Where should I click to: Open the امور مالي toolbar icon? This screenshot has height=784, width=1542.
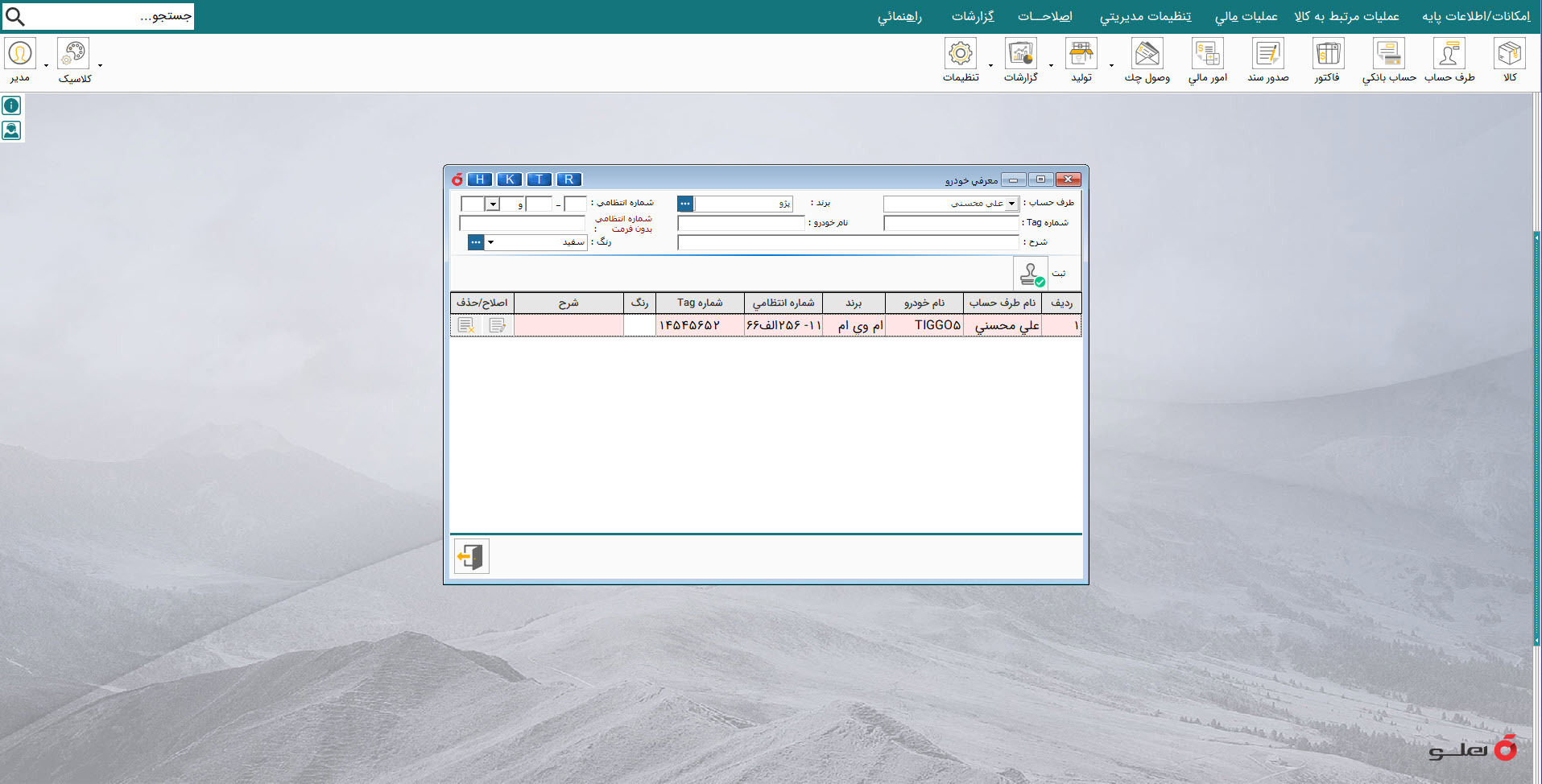click(1208, 55)
